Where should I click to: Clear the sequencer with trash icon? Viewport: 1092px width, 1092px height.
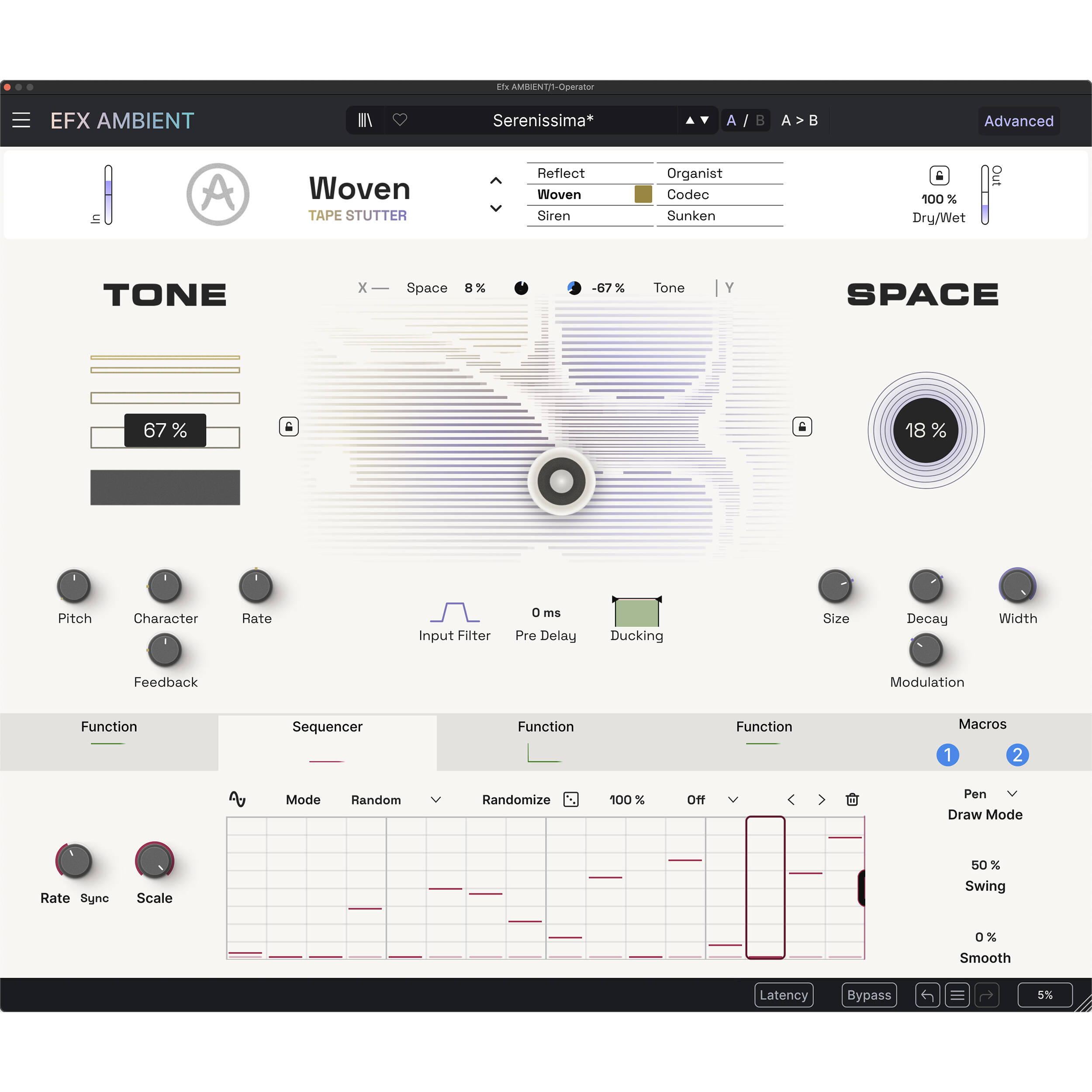click(x=852, y=800)
